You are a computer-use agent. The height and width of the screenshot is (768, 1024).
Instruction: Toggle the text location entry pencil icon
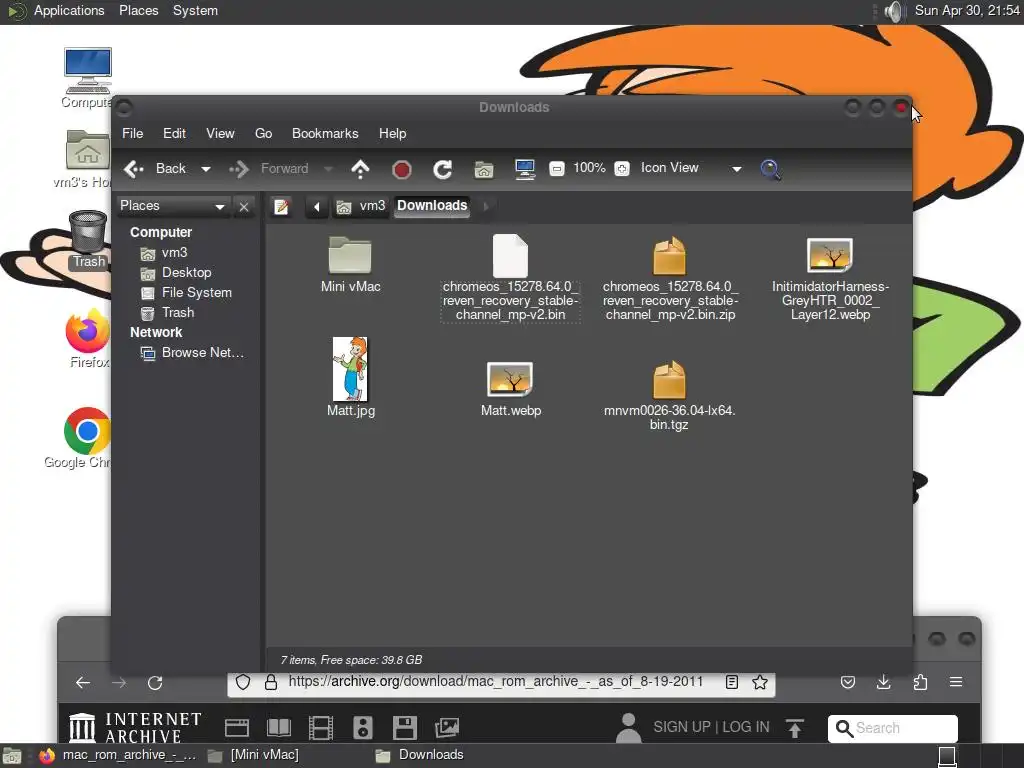(281, 207)
